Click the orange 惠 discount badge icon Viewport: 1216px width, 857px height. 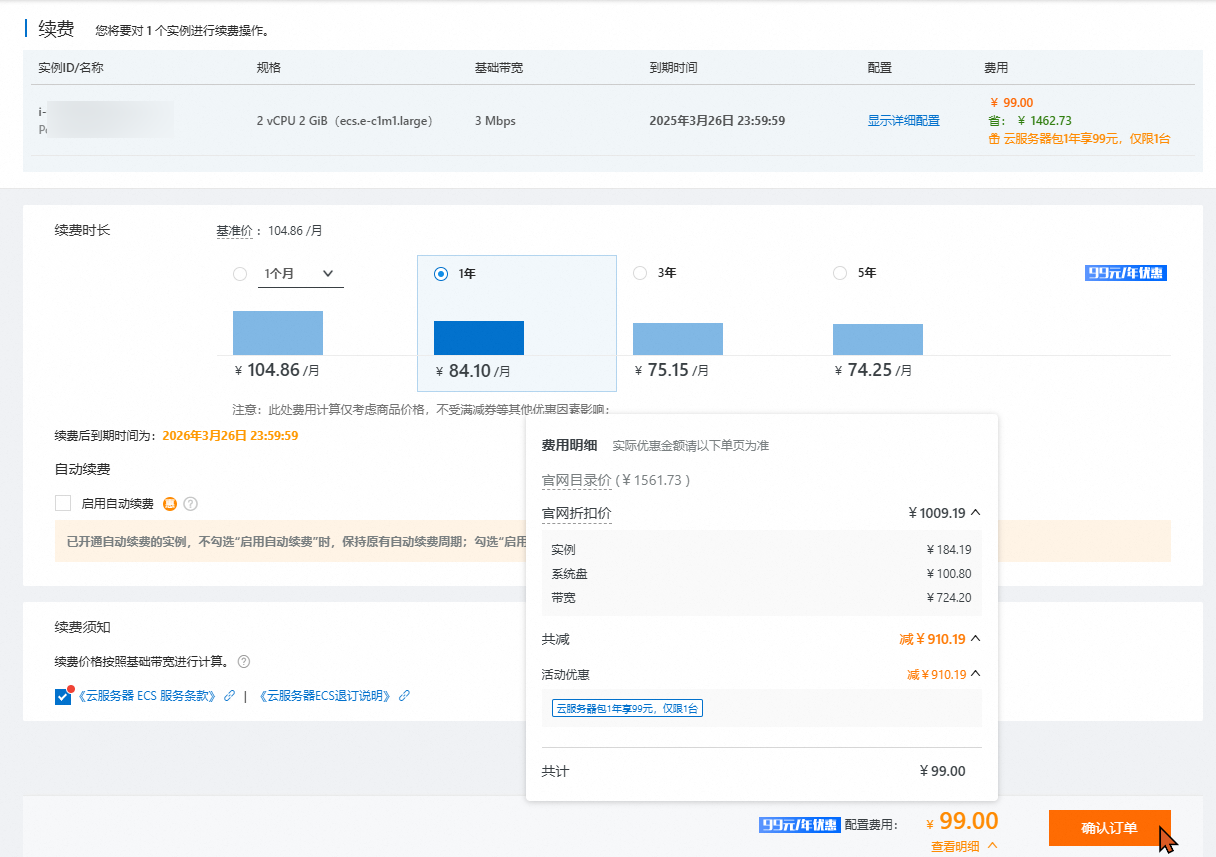pos(170,504)
